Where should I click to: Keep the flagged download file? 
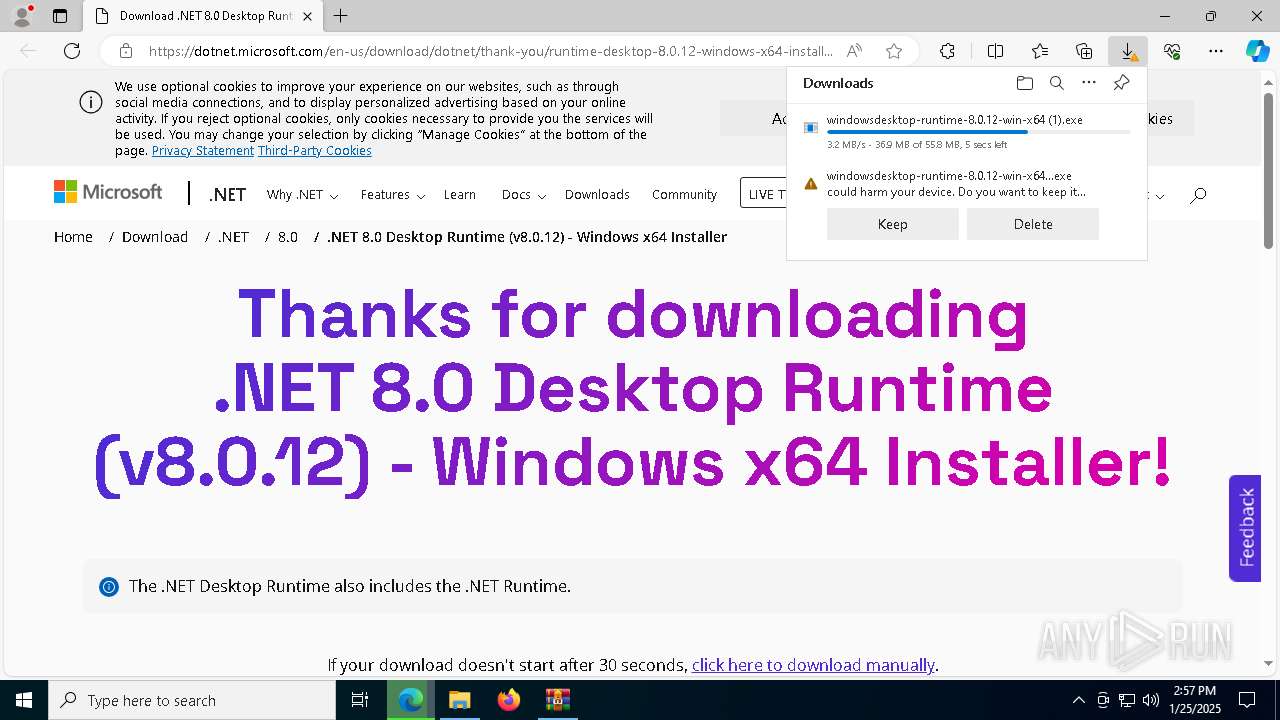(x=892, y=224)
